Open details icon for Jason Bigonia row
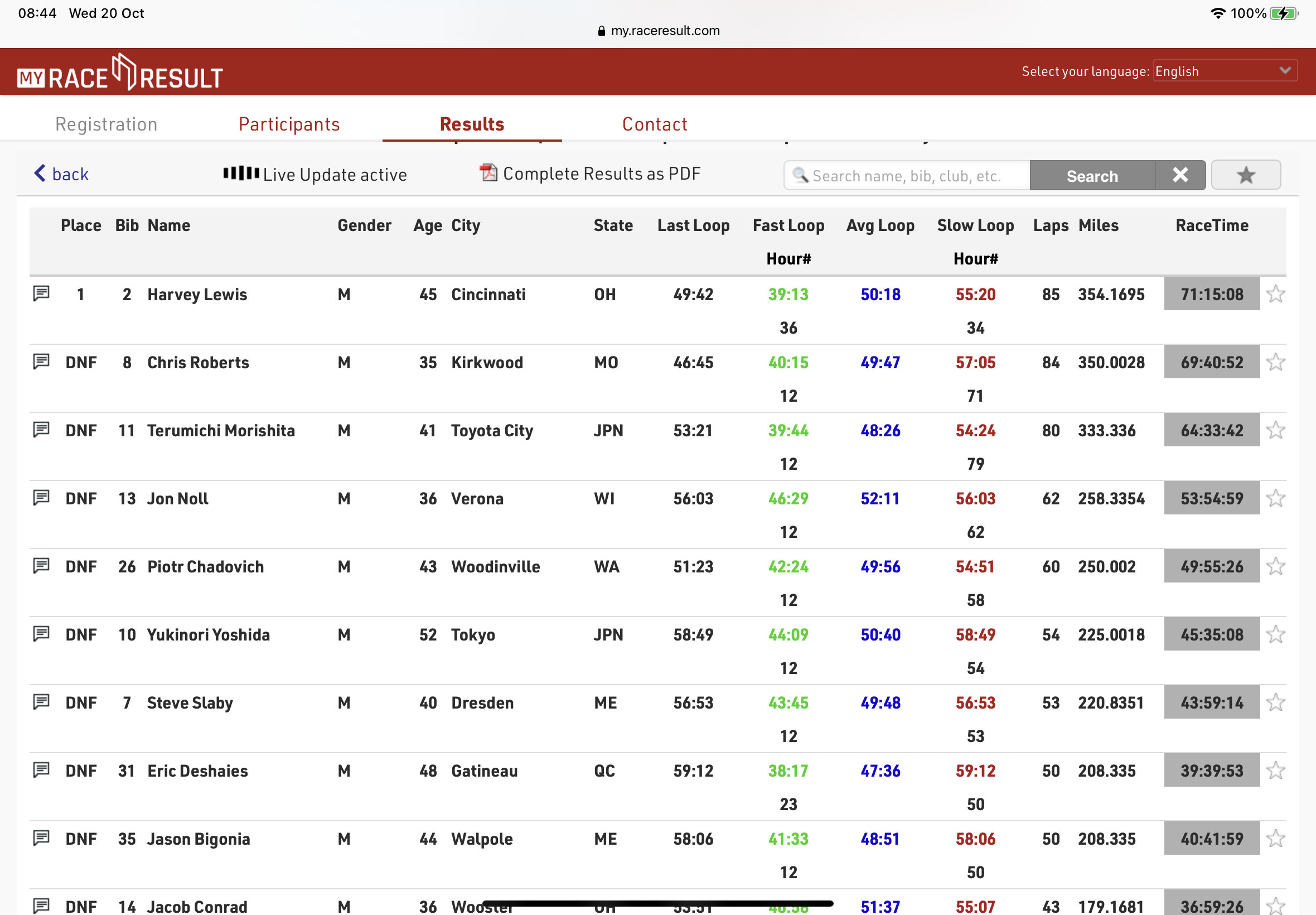This screenshot has width=1316, height=915. (41, 838)
